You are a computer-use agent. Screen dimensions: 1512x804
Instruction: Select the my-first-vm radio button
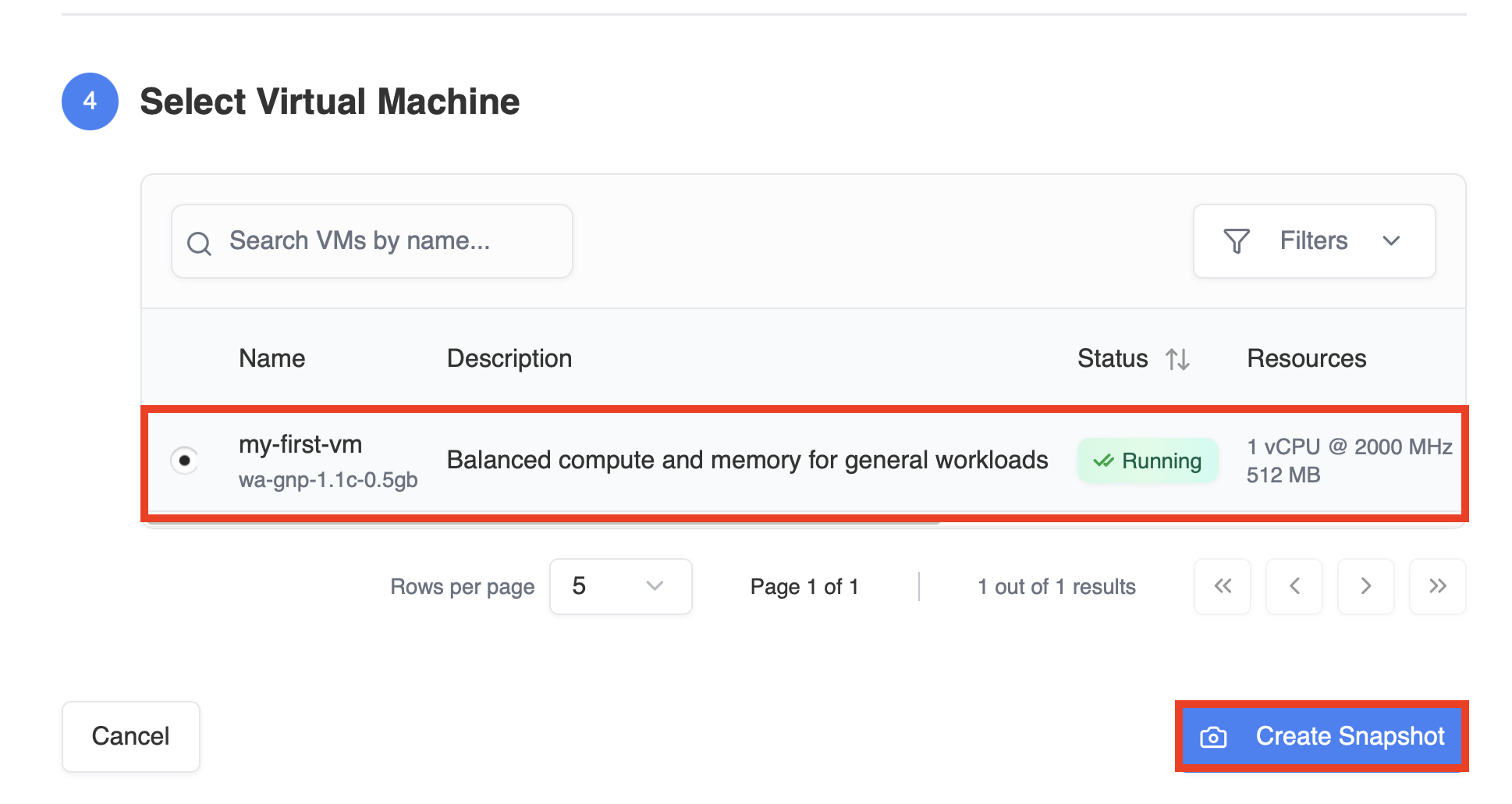[184, 461]
